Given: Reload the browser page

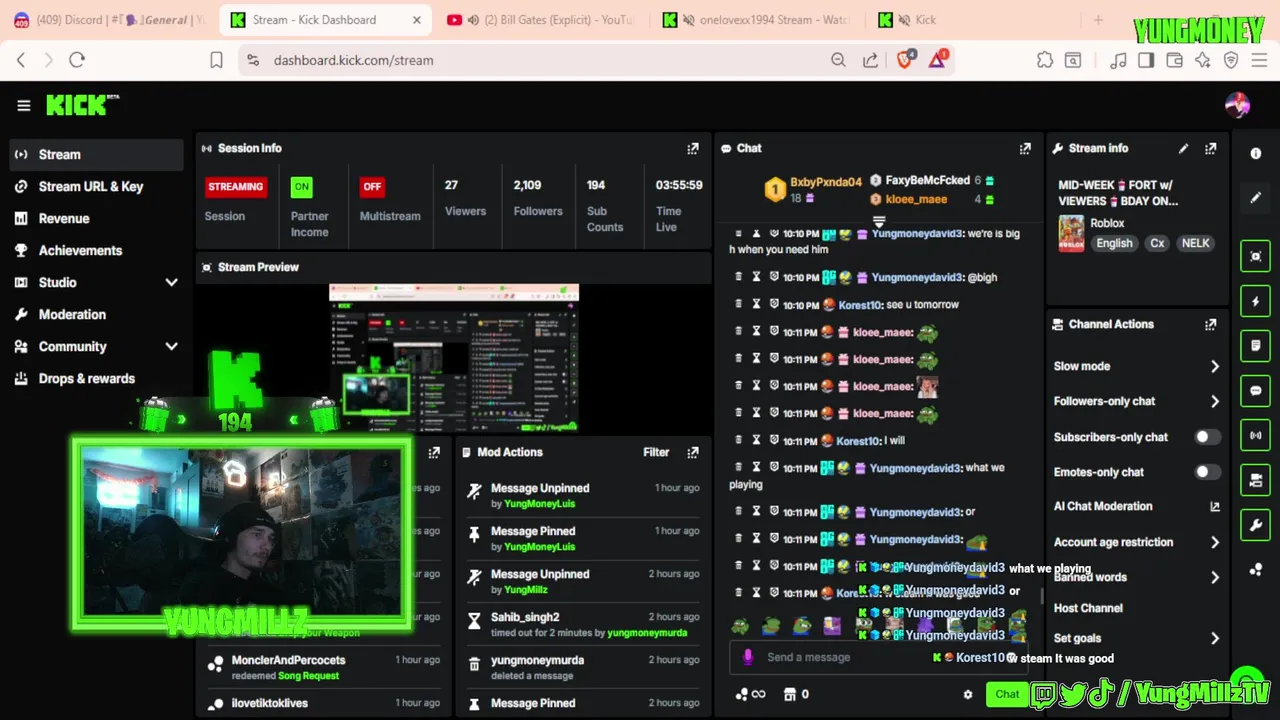Looking at the screenshot, I should click(77, 60).
